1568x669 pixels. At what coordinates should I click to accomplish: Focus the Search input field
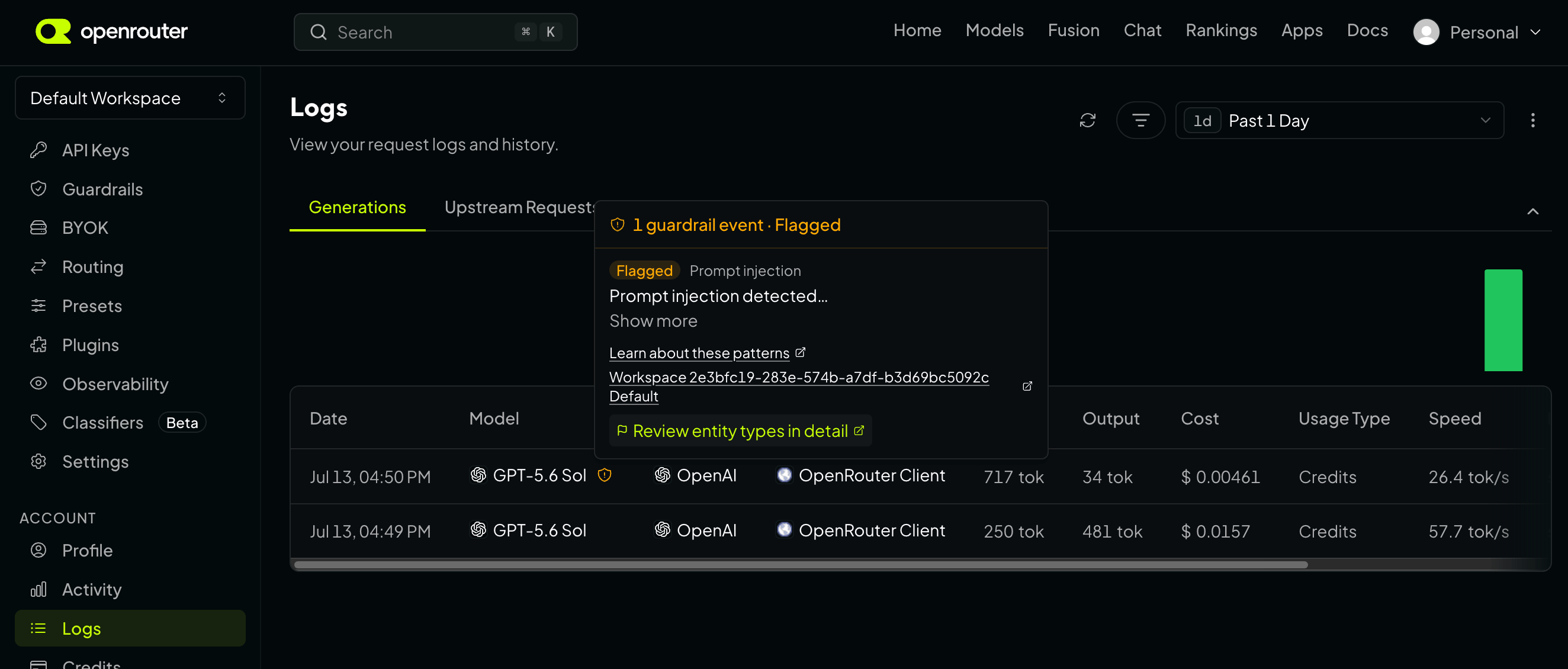[435, 31]
